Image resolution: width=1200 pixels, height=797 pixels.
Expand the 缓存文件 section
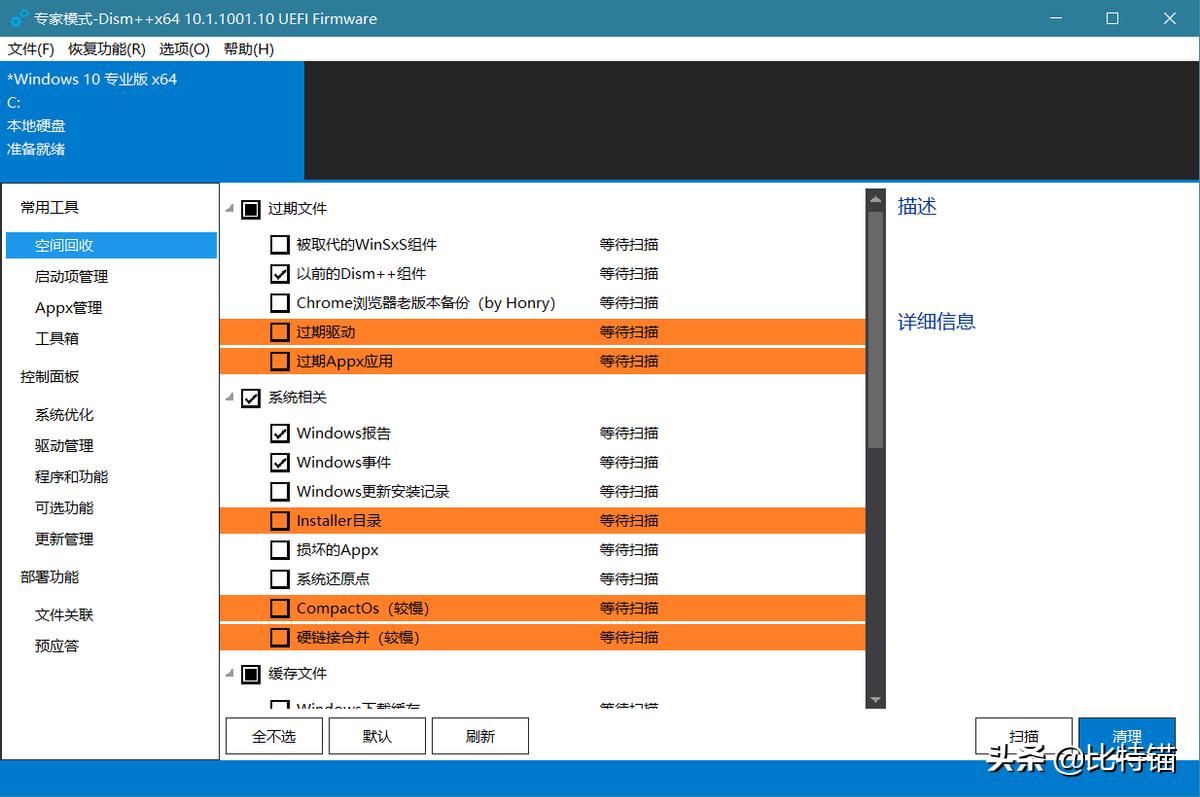(x=228, y=673)
